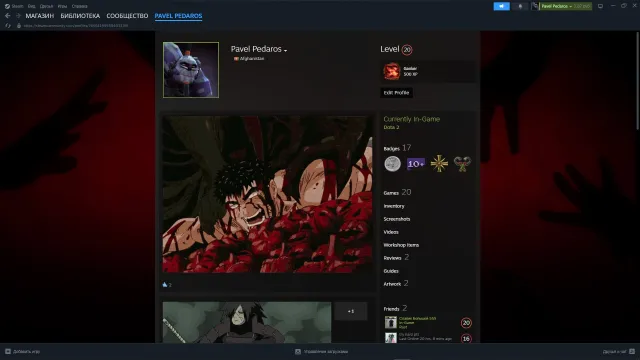
Task: Switch to the БИБЛИОТЕКА tab
Action: pos(80,16)
